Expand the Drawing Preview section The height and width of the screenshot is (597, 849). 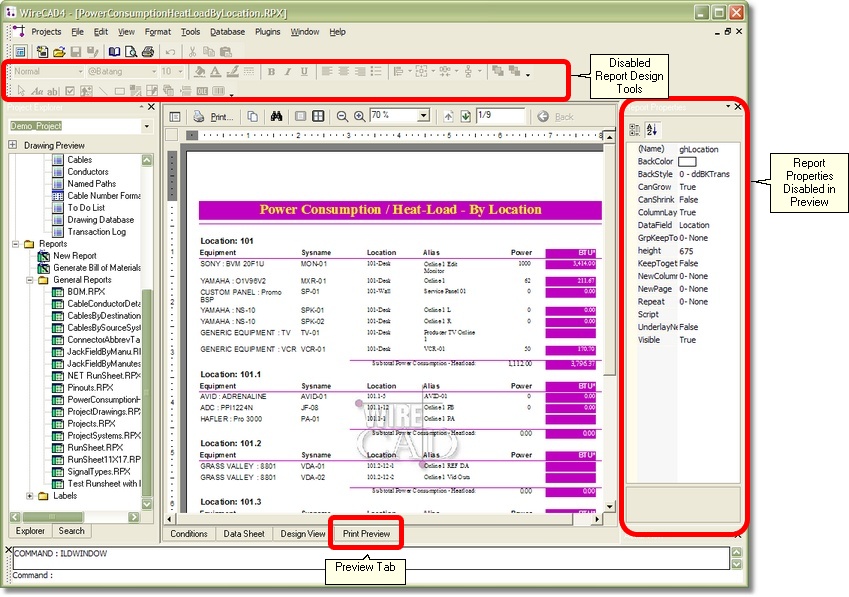[12, 145]
